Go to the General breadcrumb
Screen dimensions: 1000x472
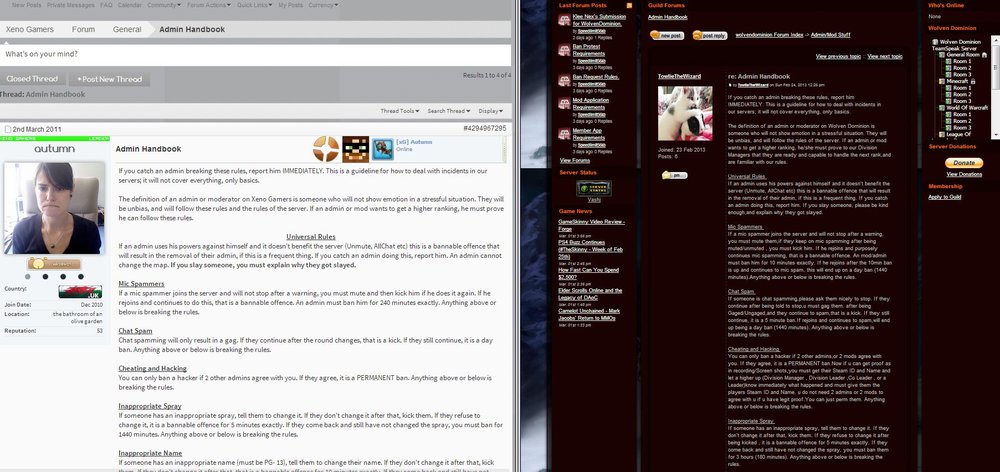pos(127,29)
